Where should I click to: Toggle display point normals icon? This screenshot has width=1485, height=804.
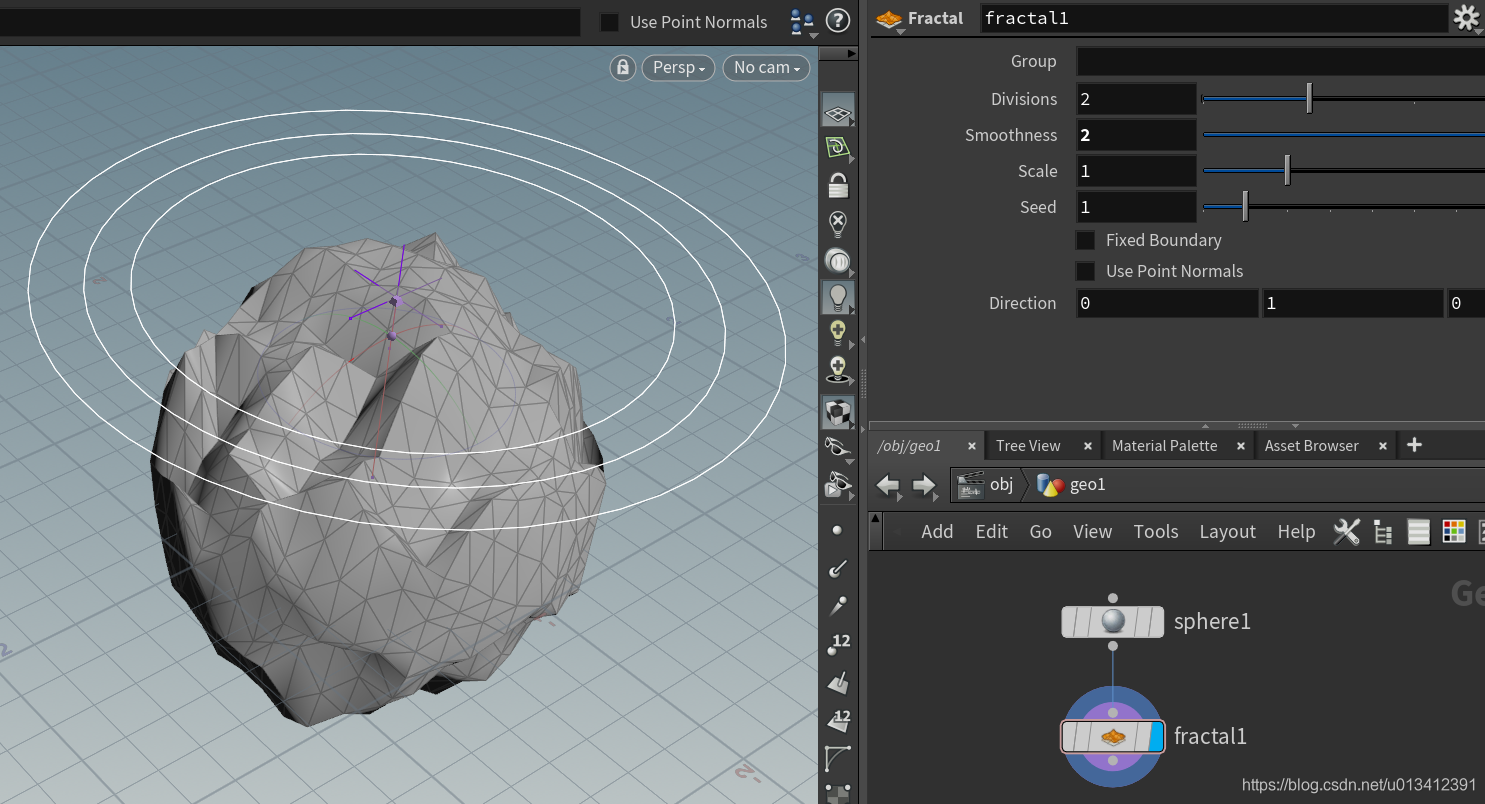(x=838, y=568)
